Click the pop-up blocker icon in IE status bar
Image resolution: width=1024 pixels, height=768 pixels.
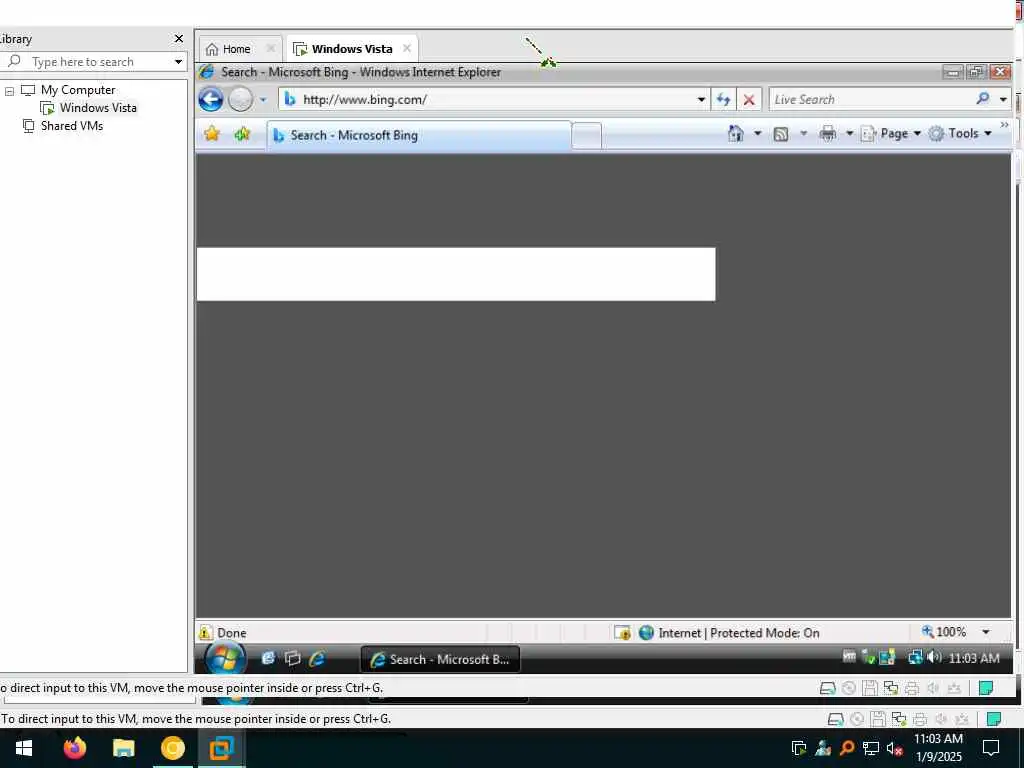[x=622, y=632]
